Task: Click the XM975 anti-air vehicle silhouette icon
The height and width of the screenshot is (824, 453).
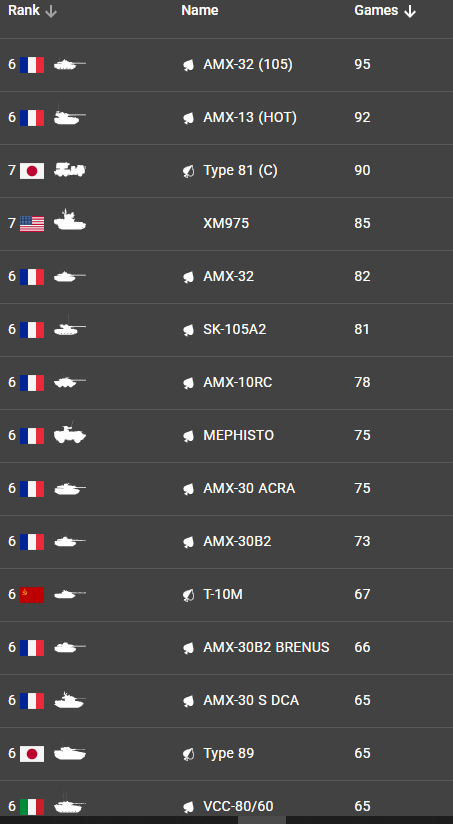Action: pyautogui.click(x=70, y=220)
